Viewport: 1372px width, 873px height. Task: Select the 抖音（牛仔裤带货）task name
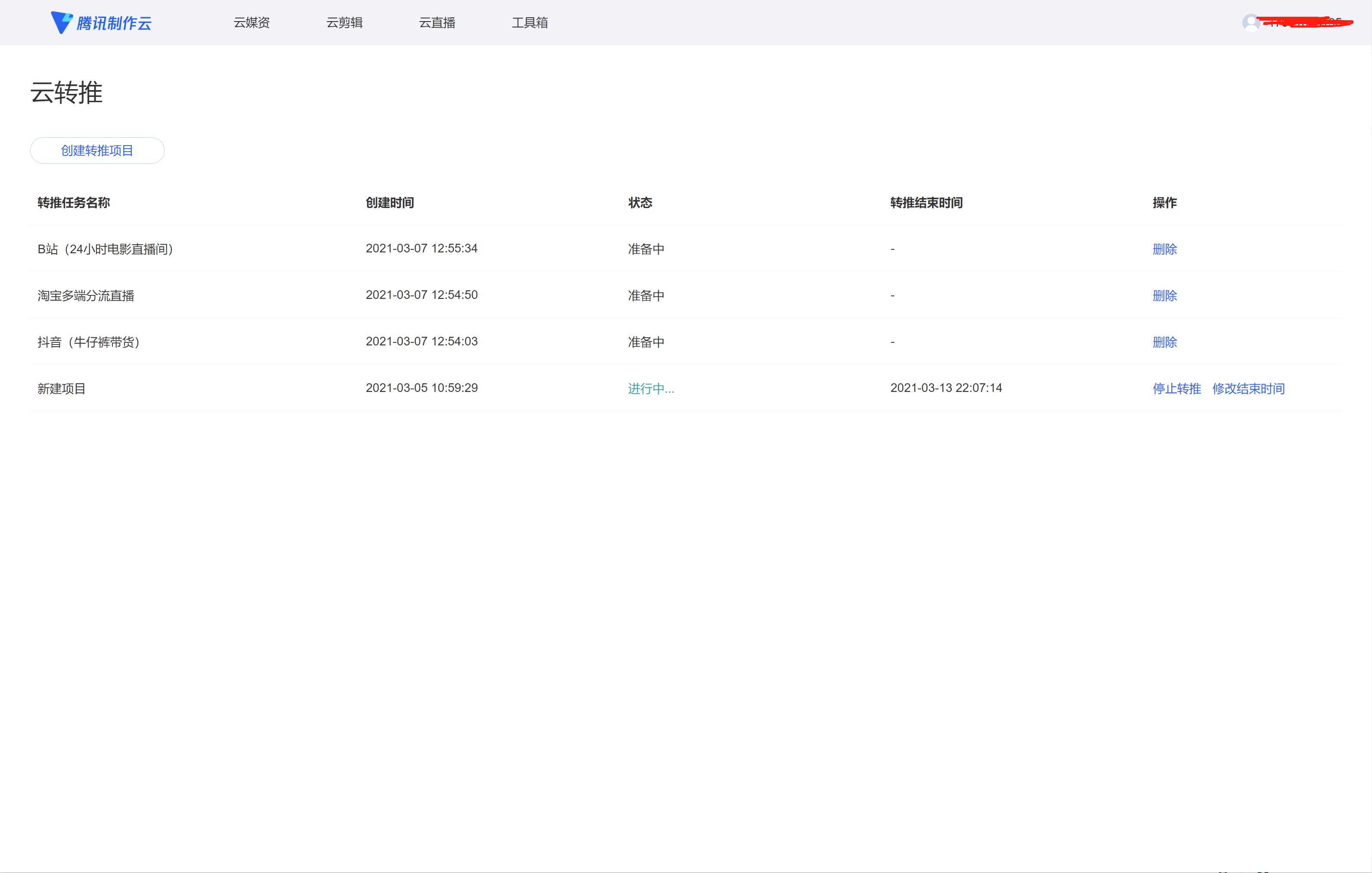pyautogui.click(x=89, y=342)
